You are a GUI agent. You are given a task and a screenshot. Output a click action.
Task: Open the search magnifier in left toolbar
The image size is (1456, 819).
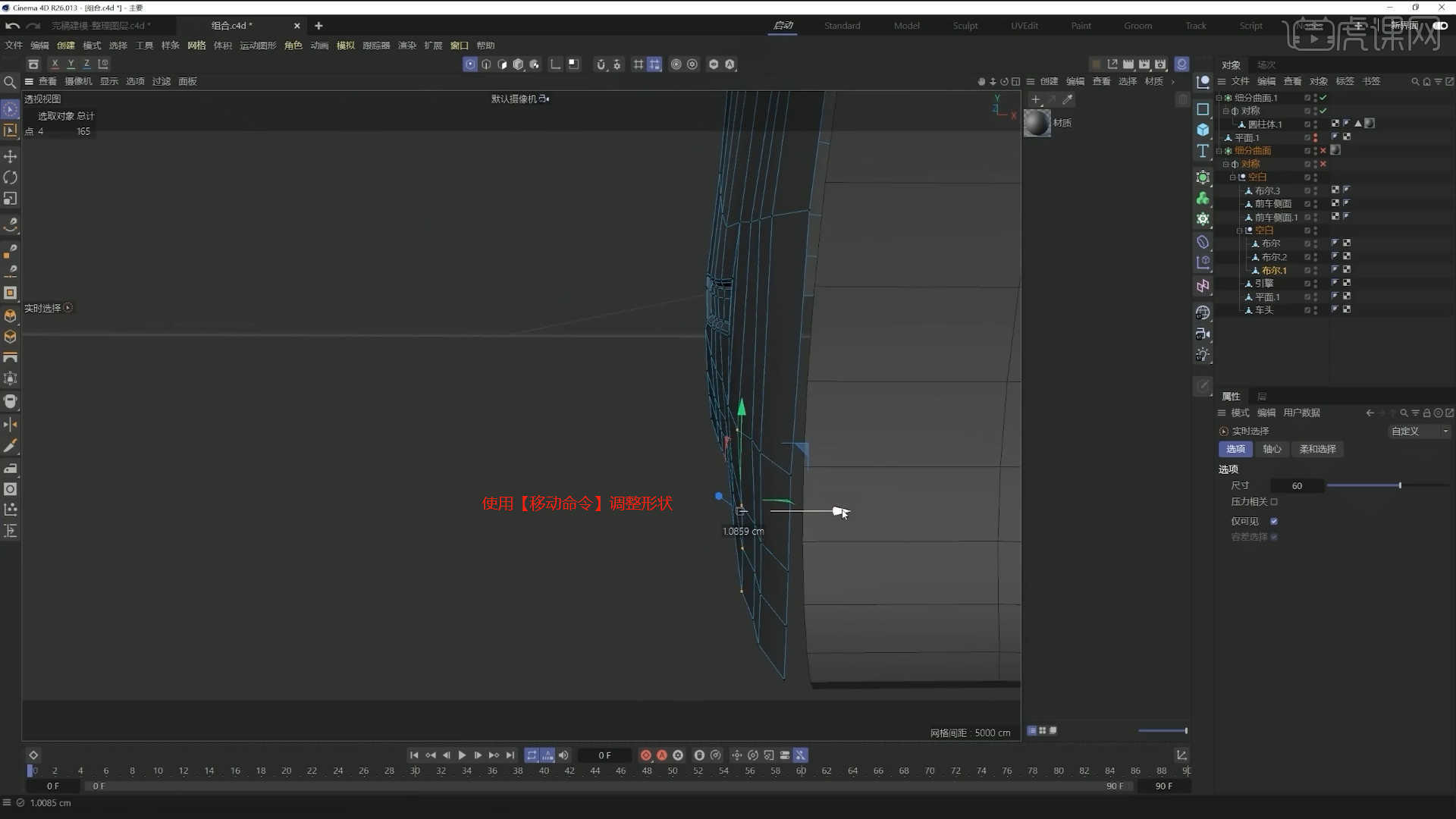click(10, 82)
